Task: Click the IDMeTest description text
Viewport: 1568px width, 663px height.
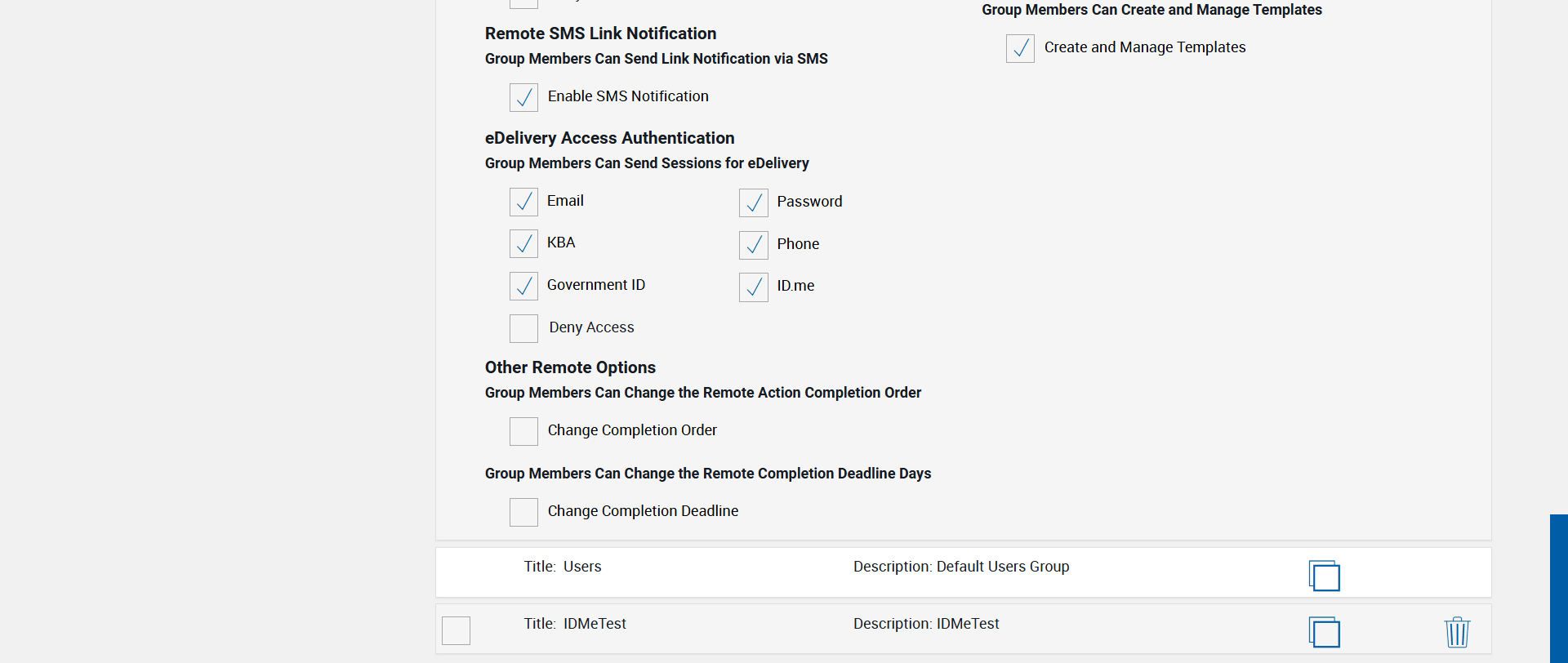Action: click(967, 624)
